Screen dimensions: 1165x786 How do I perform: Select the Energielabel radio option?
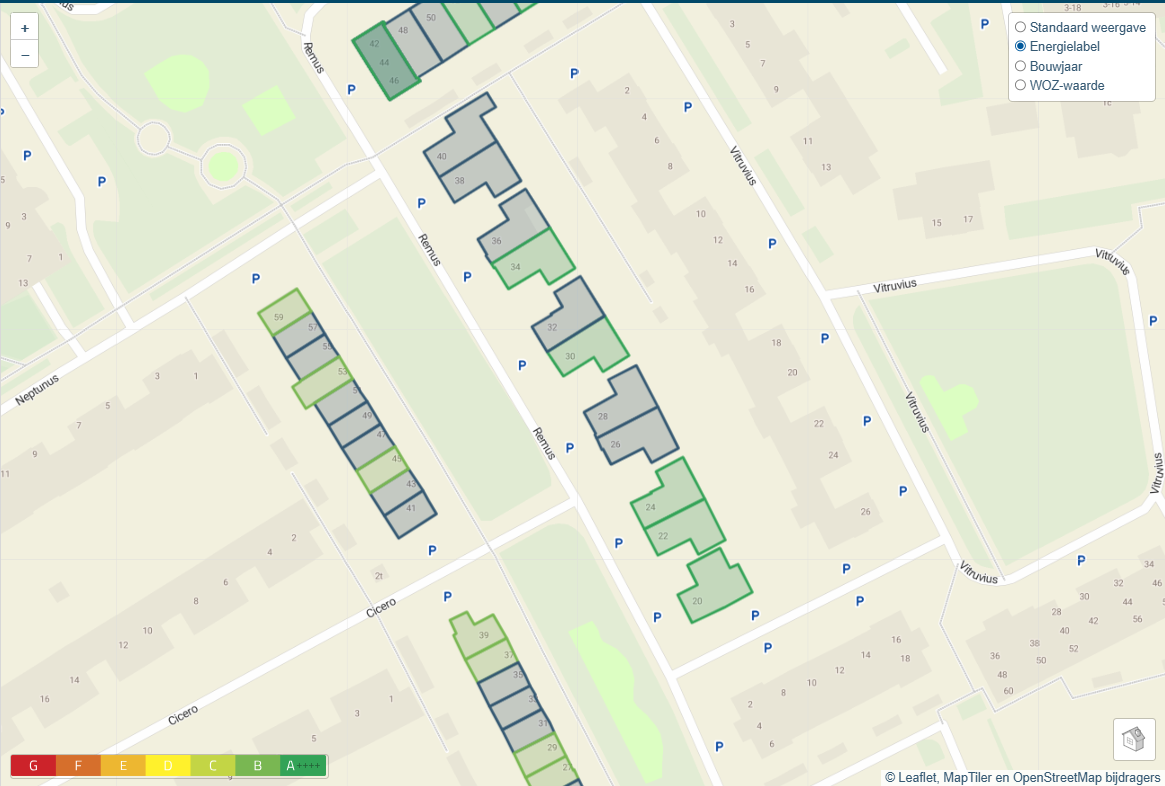coord(1021,47)
